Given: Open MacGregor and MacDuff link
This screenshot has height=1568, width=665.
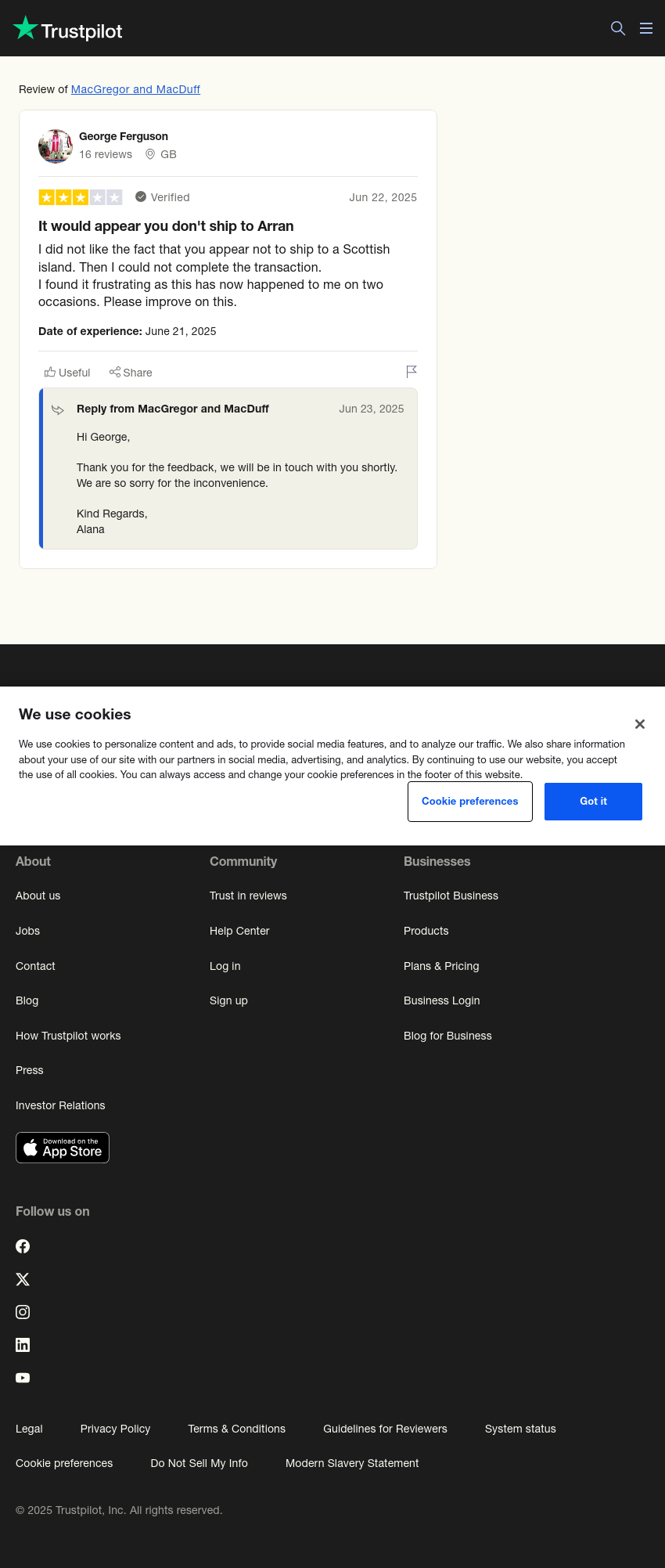Looking at the screenshot, I should (x=135, y=89).
